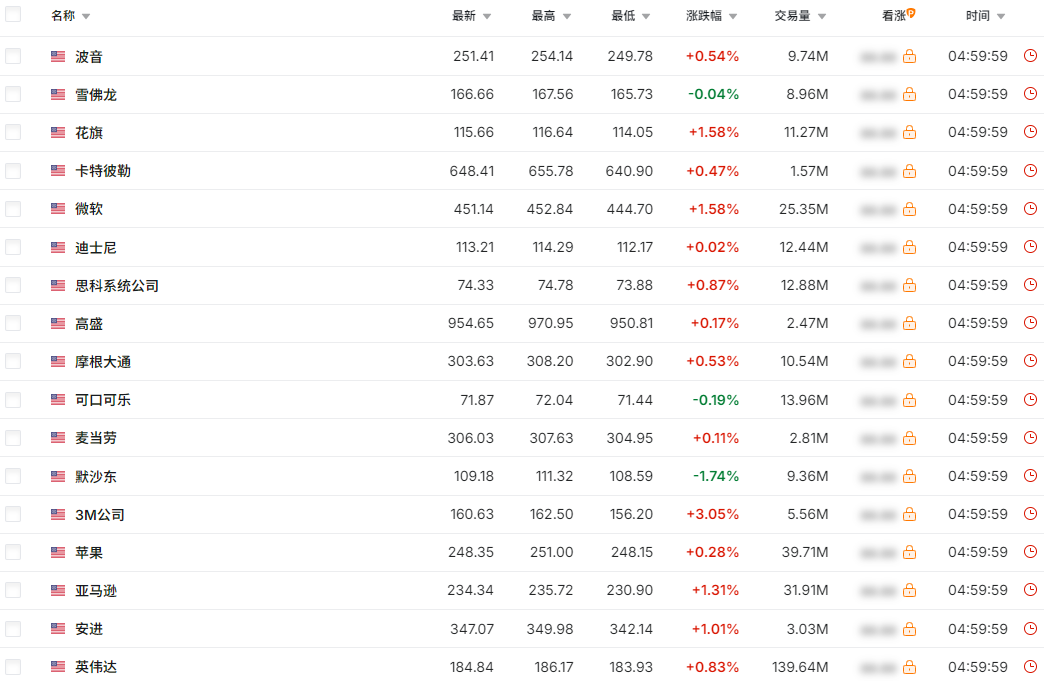Viewport: 1052px width, 681px height.
Task: Click the lock icon in the 英伟达 row
Action: [x=909, y=667]
